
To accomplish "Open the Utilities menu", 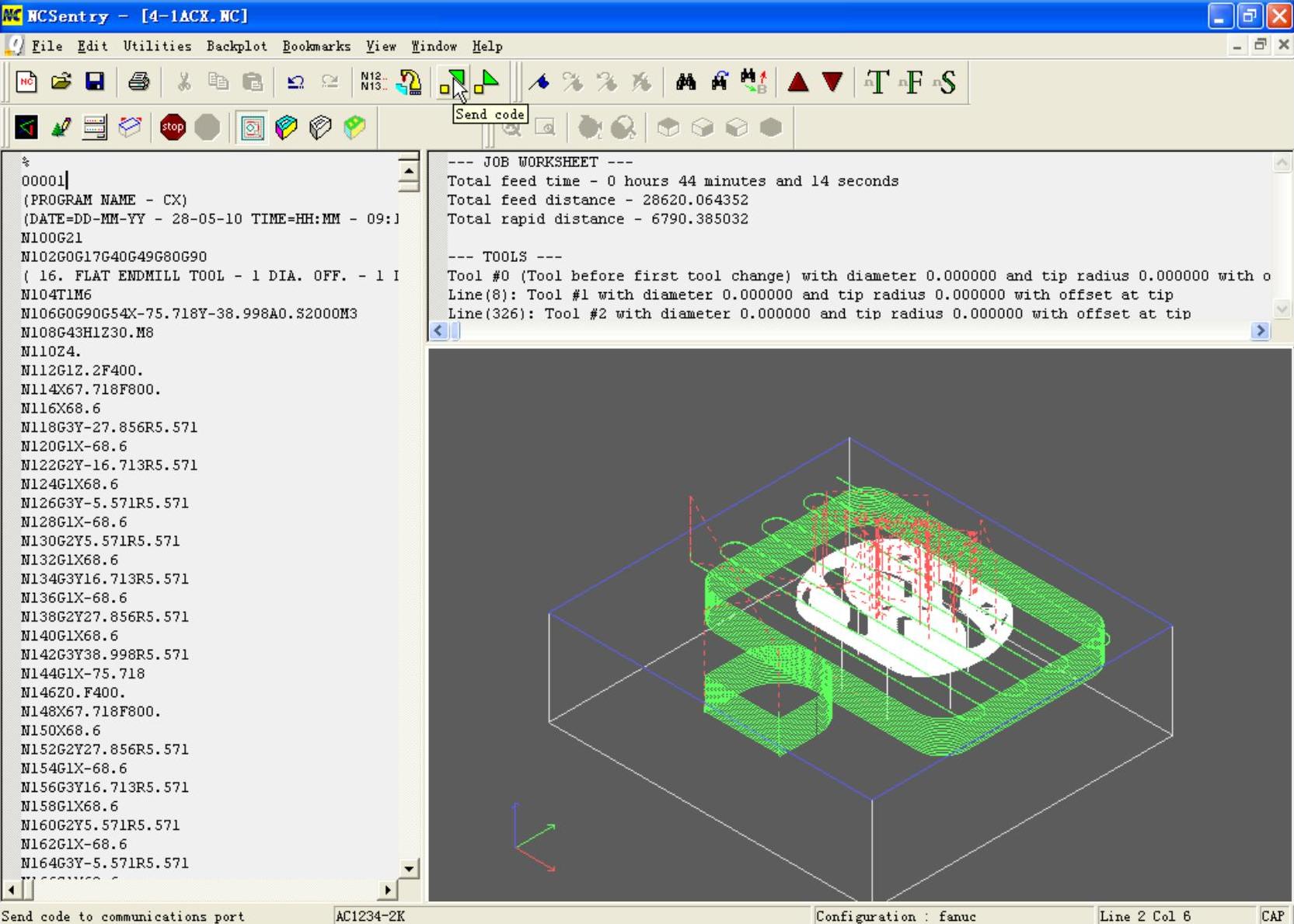I will (x=157, y=47).
